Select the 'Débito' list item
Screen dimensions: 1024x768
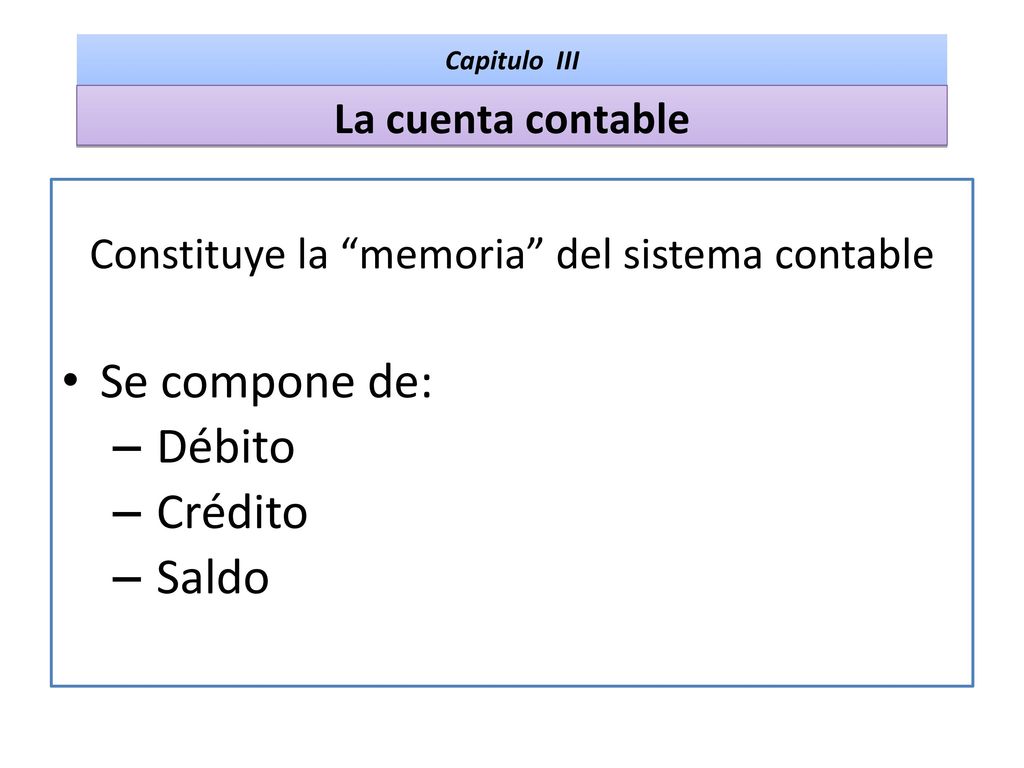[x=226, y=447]
